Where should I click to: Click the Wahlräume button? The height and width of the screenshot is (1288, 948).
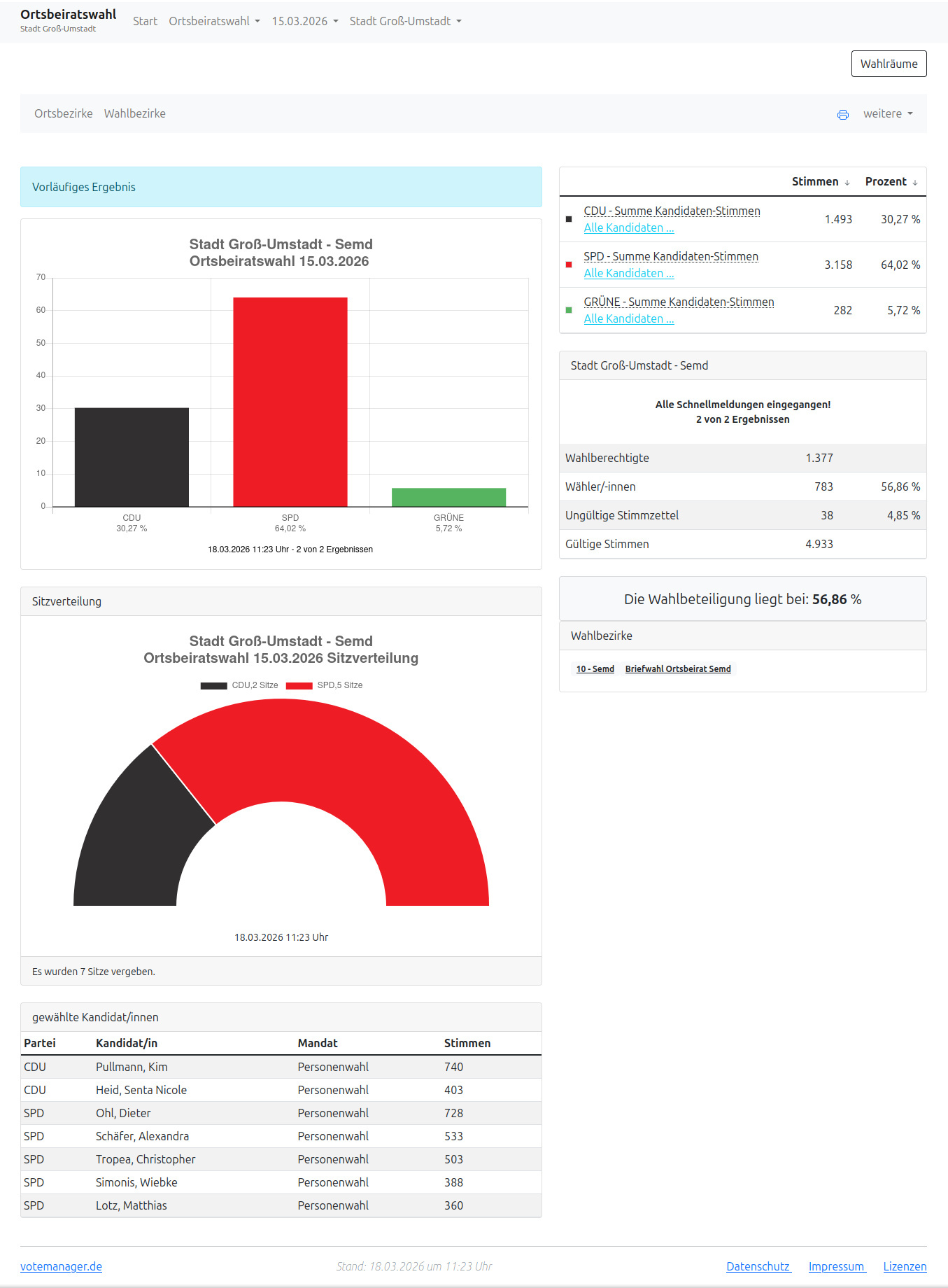pyautogui.click(x=889, y=64)
